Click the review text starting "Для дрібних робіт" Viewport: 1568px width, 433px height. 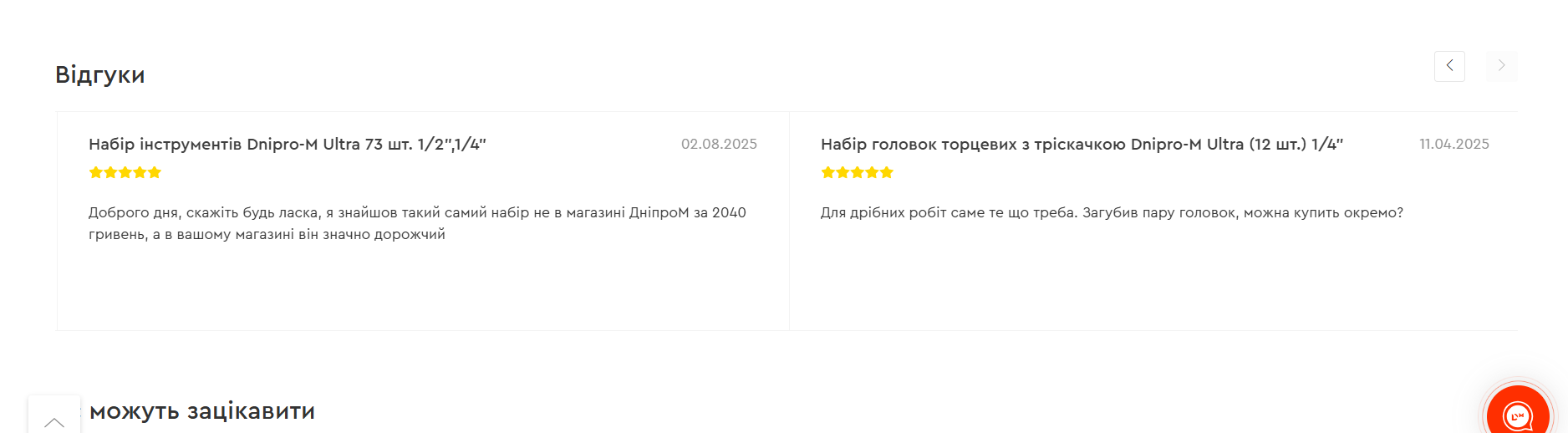point(1112,213)
